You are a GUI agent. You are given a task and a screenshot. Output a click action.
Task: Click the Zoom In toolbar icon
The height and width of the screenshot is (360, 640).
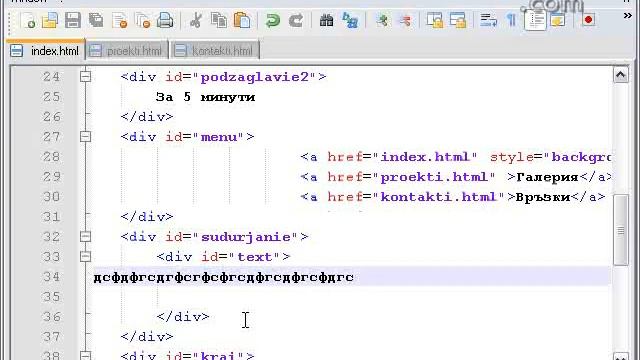[382, 20]
